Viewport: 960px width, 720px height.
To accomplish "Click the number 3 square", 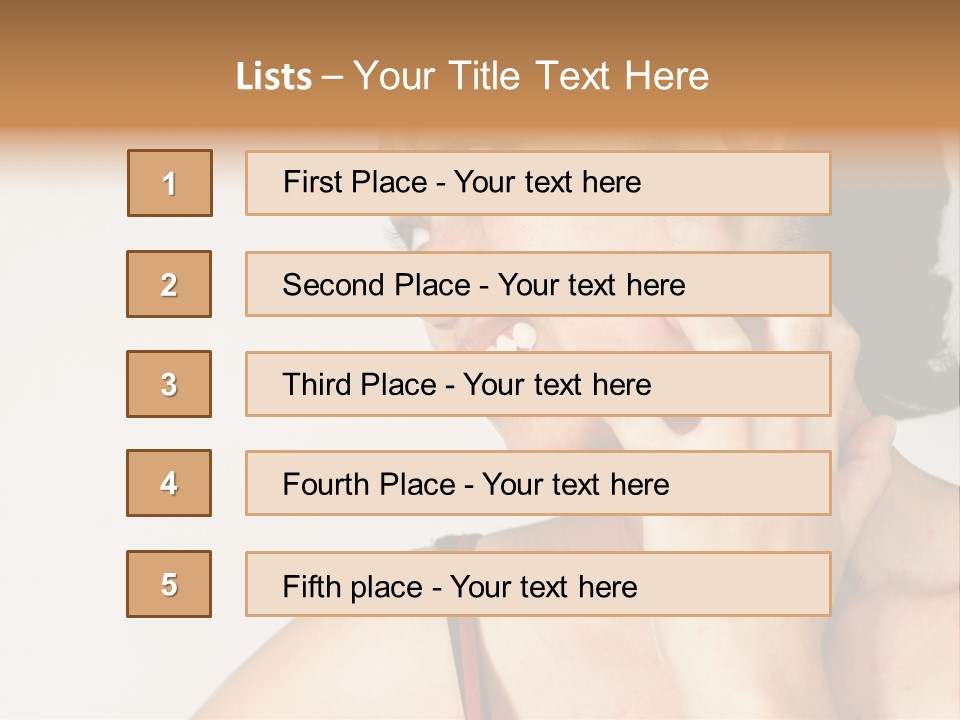I will pos(169,384).
